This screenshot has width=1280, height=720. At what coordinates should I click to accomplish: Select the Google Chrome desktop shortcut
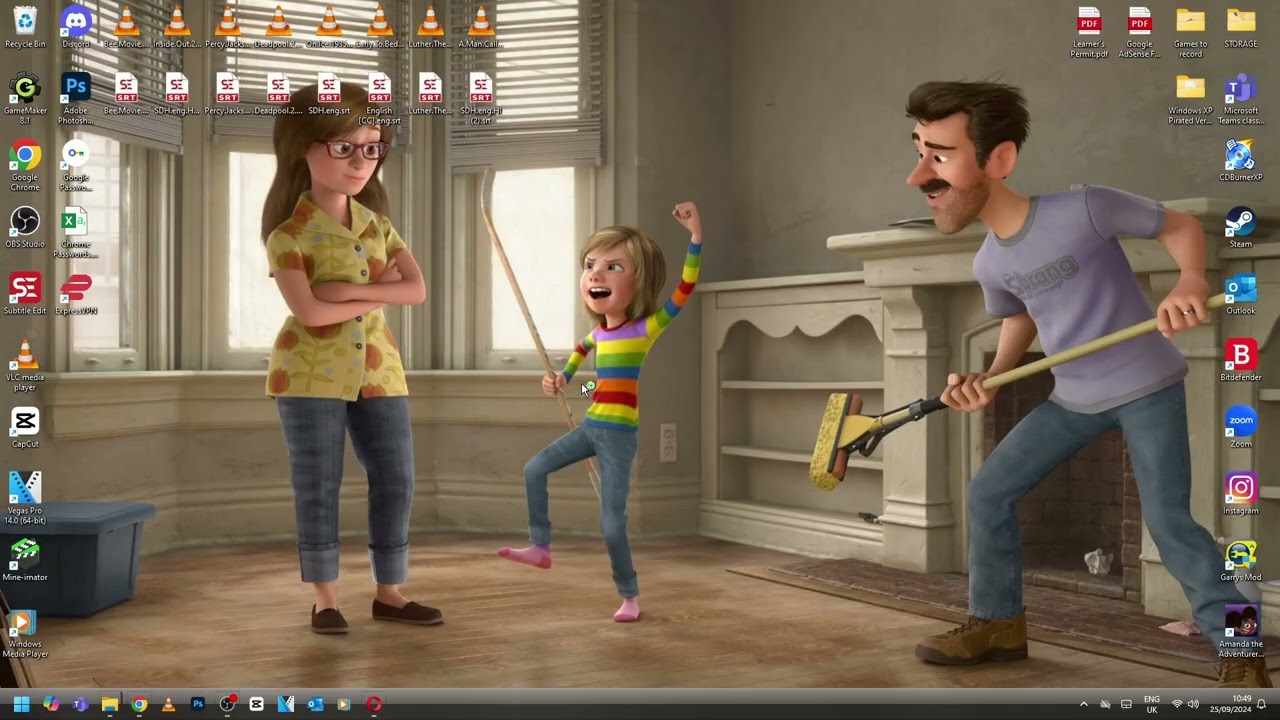[25, 165]
